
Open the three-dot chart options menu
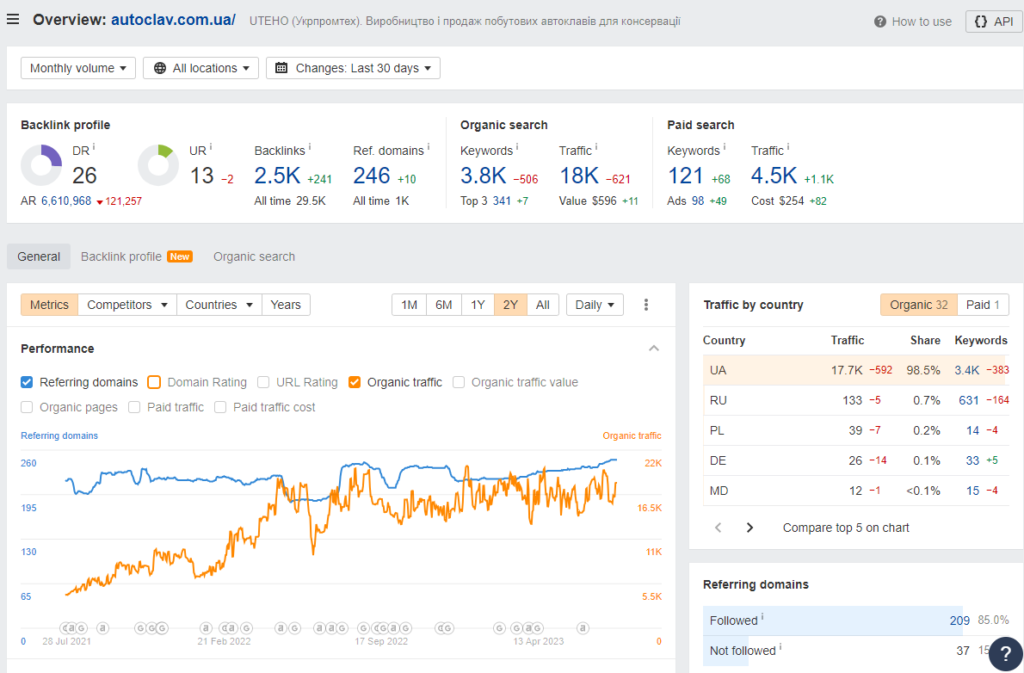646,305
